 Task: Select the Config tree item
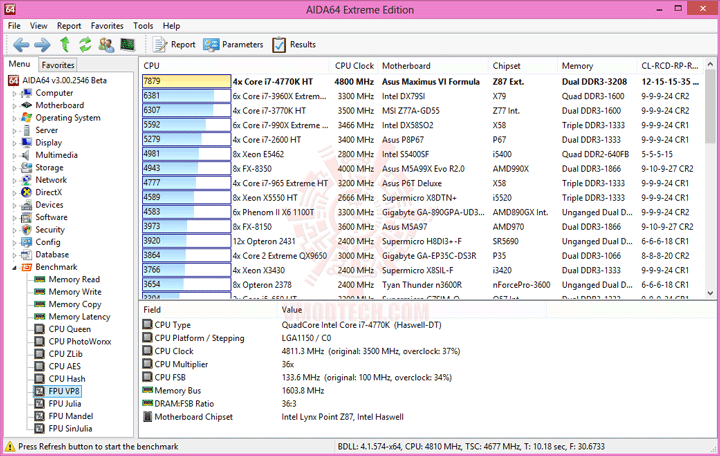48,242
